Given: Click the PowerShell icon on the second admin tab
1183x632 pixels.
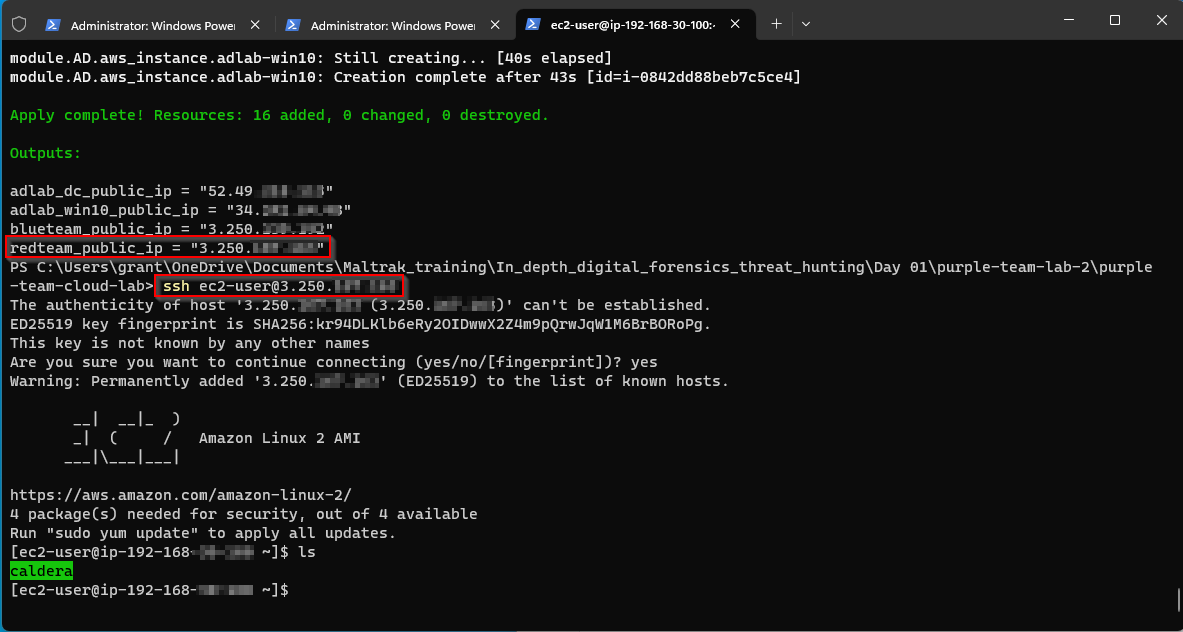Looking at the screenshot, I should coord(292,22).
